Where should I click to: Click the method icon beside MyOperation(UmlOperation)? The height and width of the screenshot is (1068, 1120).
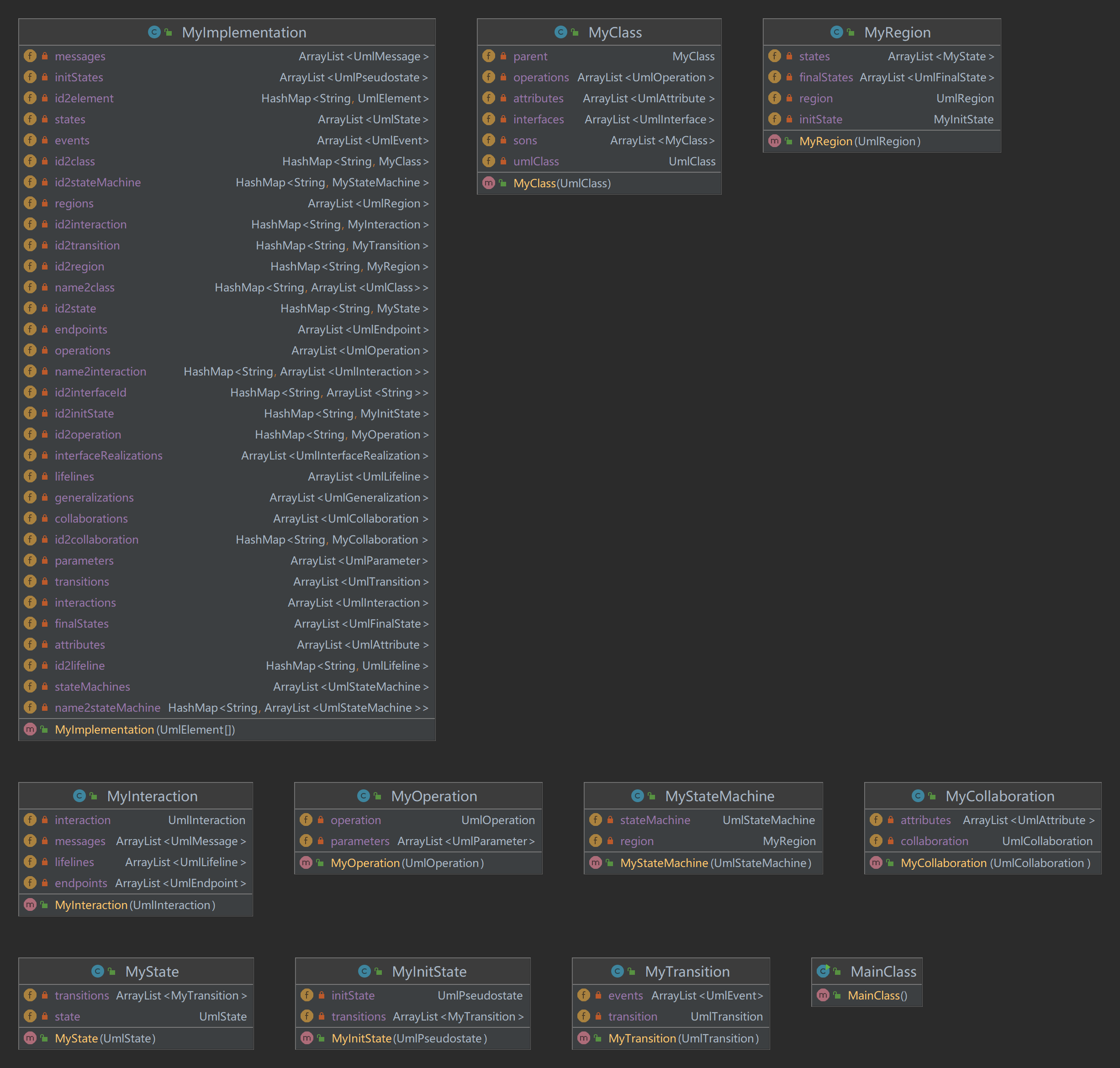click(306, 862)
